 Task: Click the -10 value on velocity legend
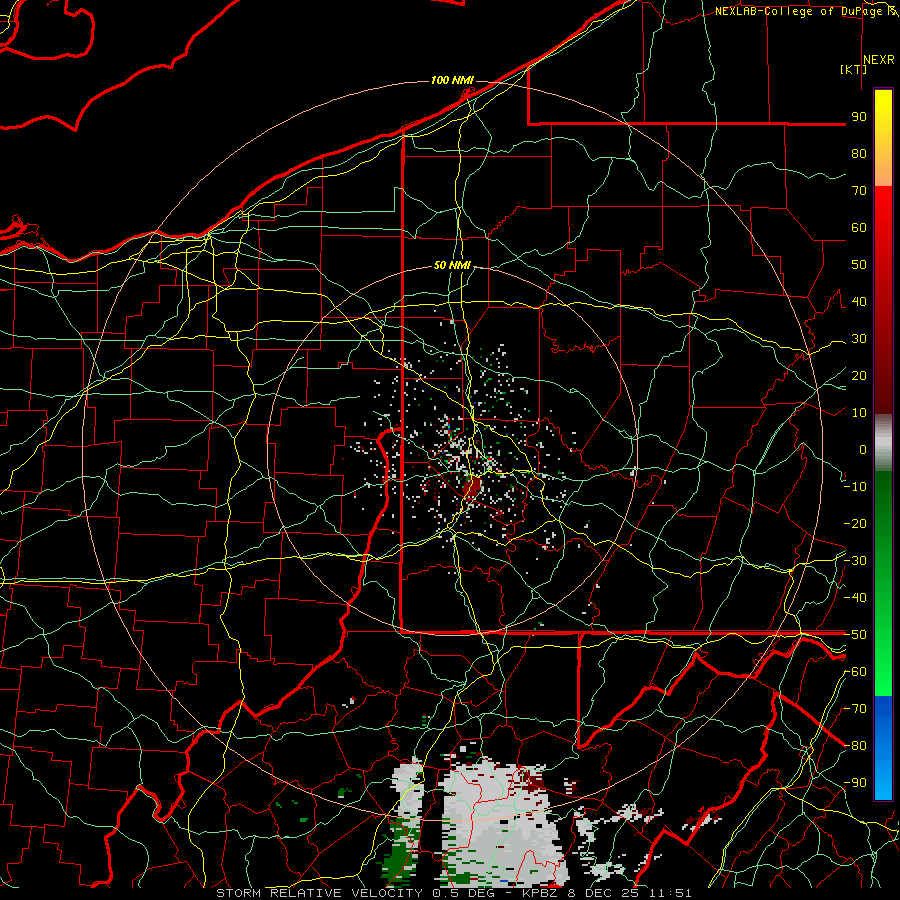(x=855, y=487)
